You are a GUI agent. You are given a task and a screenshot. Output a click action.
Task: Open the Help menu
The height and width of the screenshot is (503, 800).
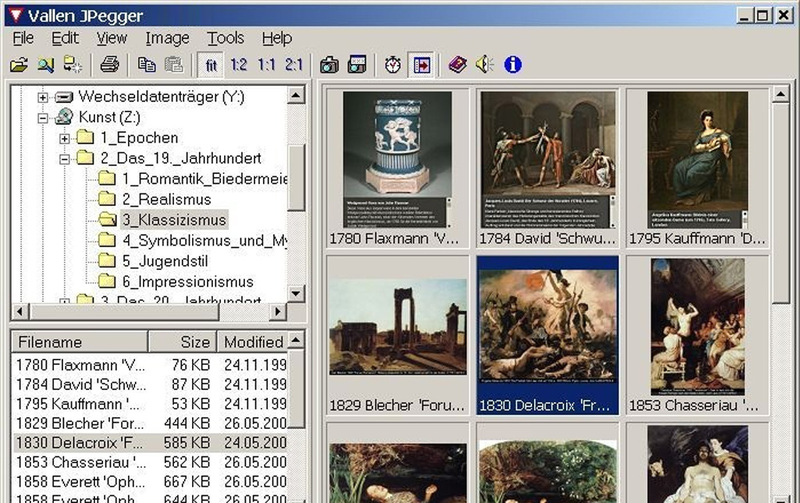[277, 38]
